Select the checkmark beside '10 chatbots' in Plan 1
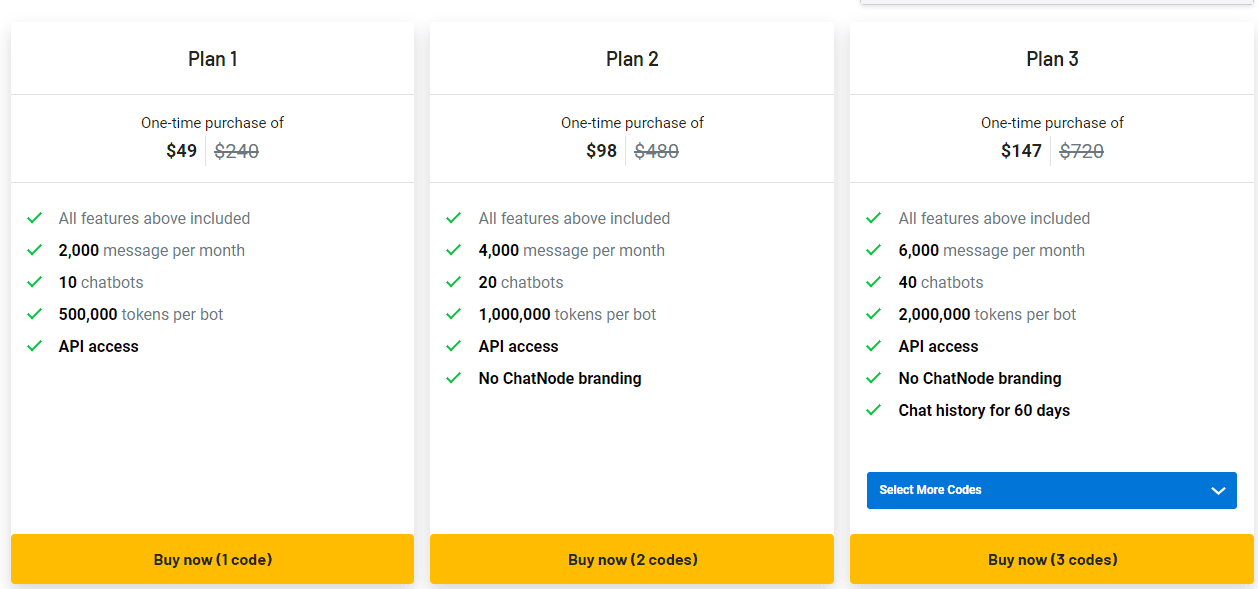Viewport: 1258px width, 589px height. click(x=34, y=282)
